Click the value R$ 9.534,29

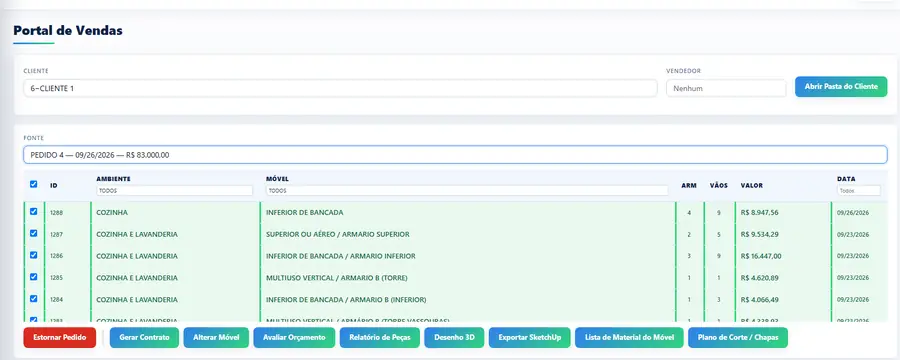(759, 234)
